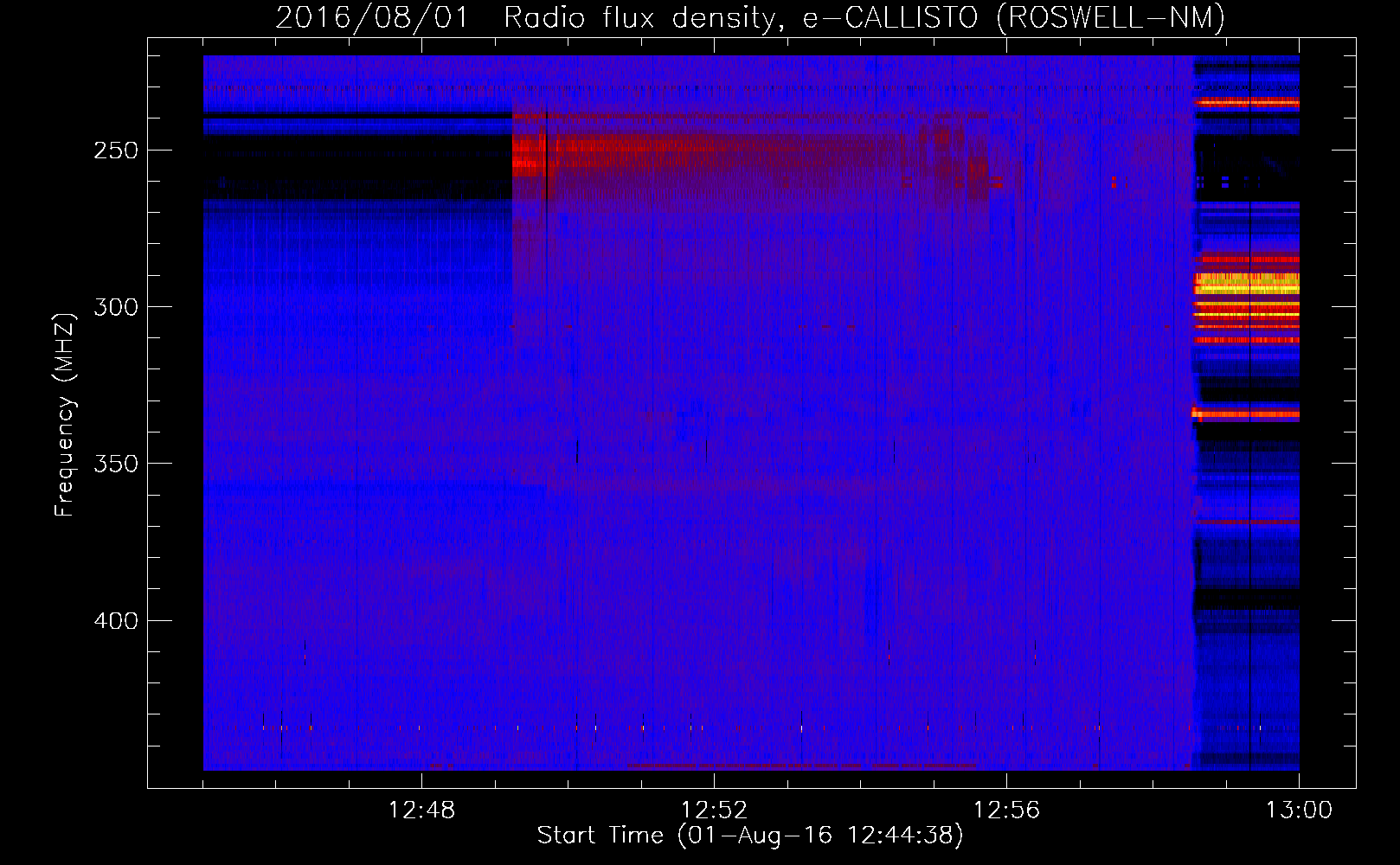Image resolution: width=1400 pixels, height=865 pixels.
Task: Click the 350 frequency tick label
Action: pos(116,464)
